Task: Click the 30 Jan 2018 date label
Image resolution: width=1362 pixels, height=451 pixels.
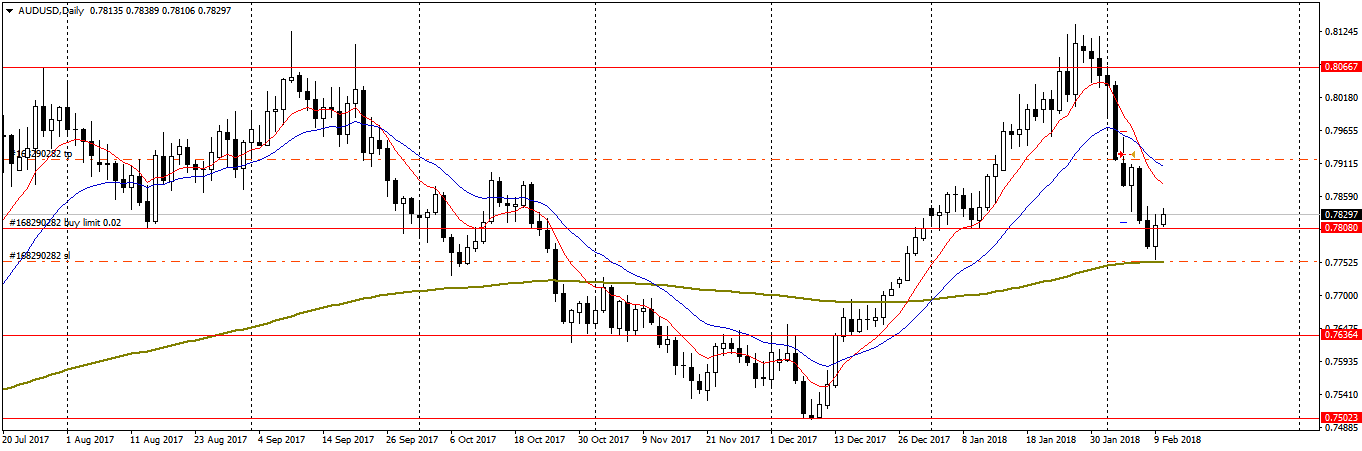Action: pyautogui.click(x=1114, y=439)
